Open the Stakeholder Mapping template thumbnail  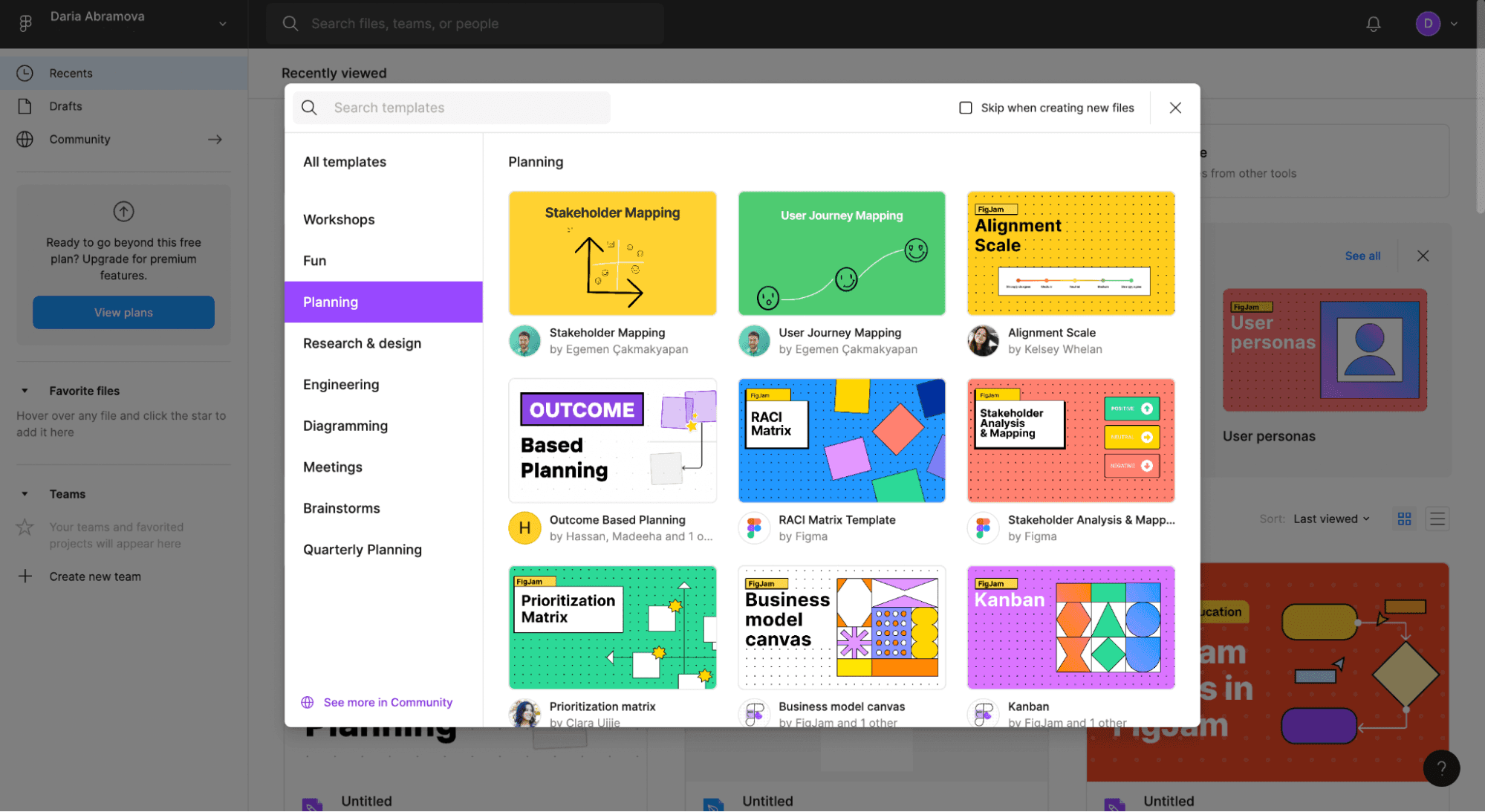pos(612,253)
